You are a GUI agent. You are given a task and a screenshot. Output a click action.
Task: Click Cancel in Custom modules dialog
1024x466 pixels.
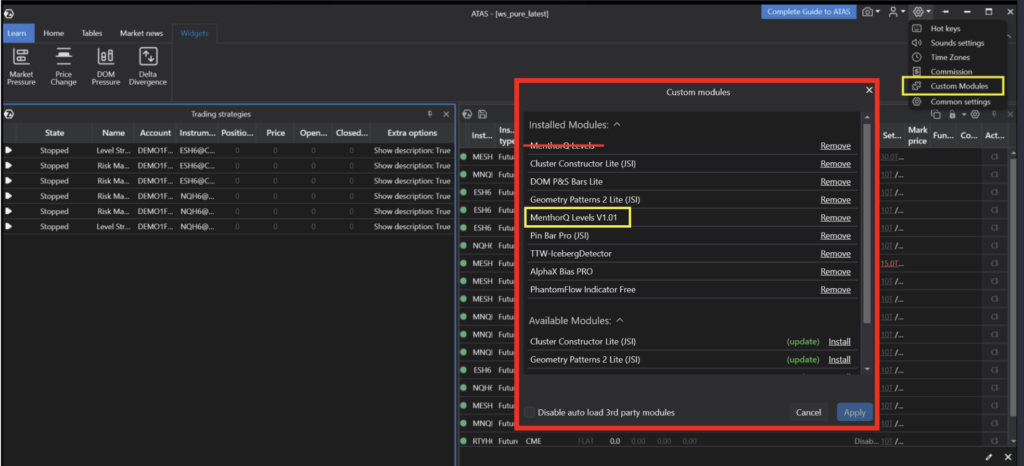click(808, 412)
